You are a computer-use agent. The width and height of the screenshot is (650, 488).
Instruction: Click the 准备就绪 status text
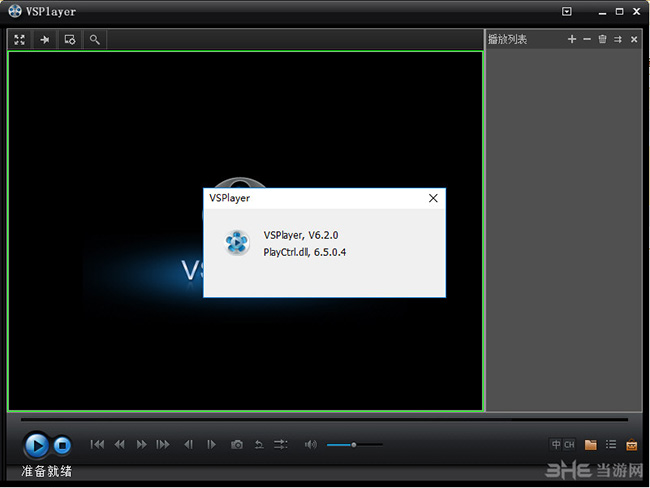pos(46,471)
